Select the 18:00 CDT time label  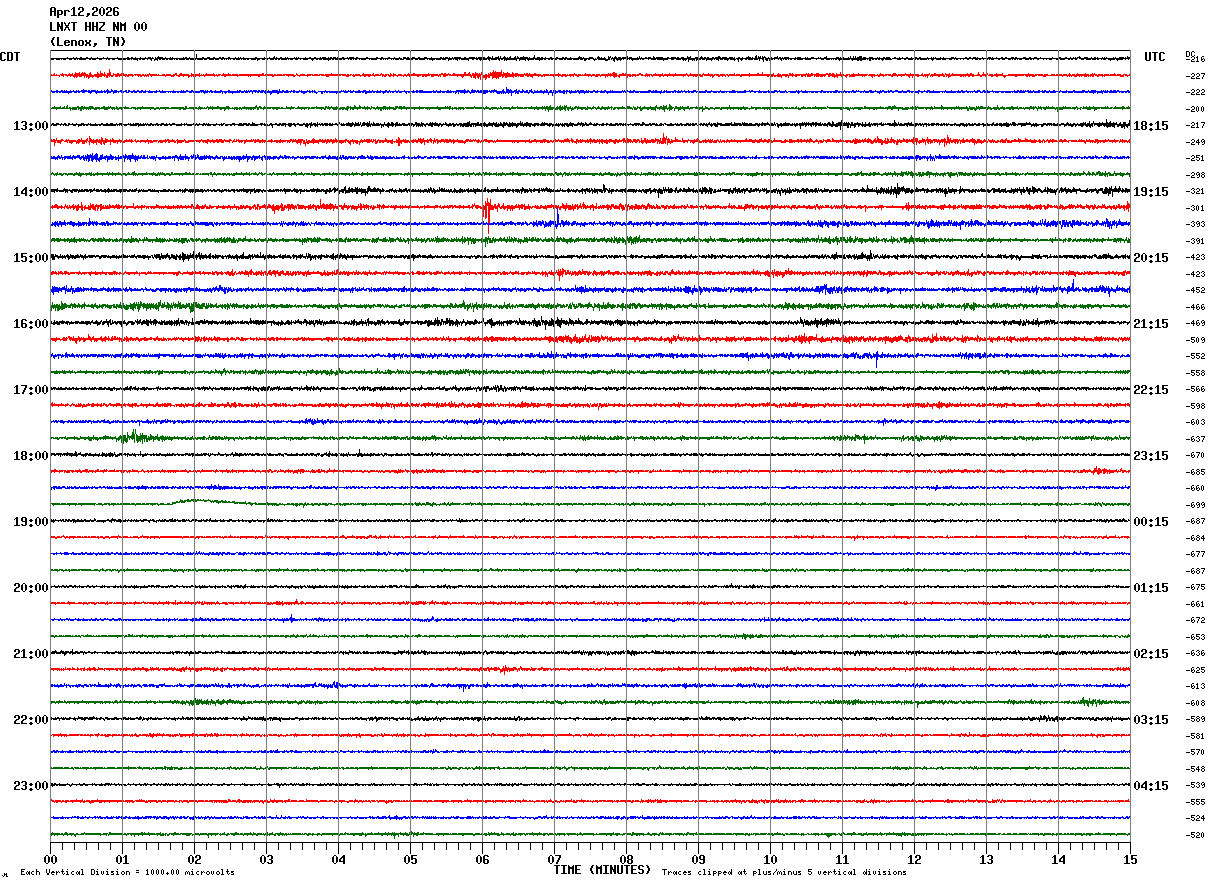[x=30, y=456]
